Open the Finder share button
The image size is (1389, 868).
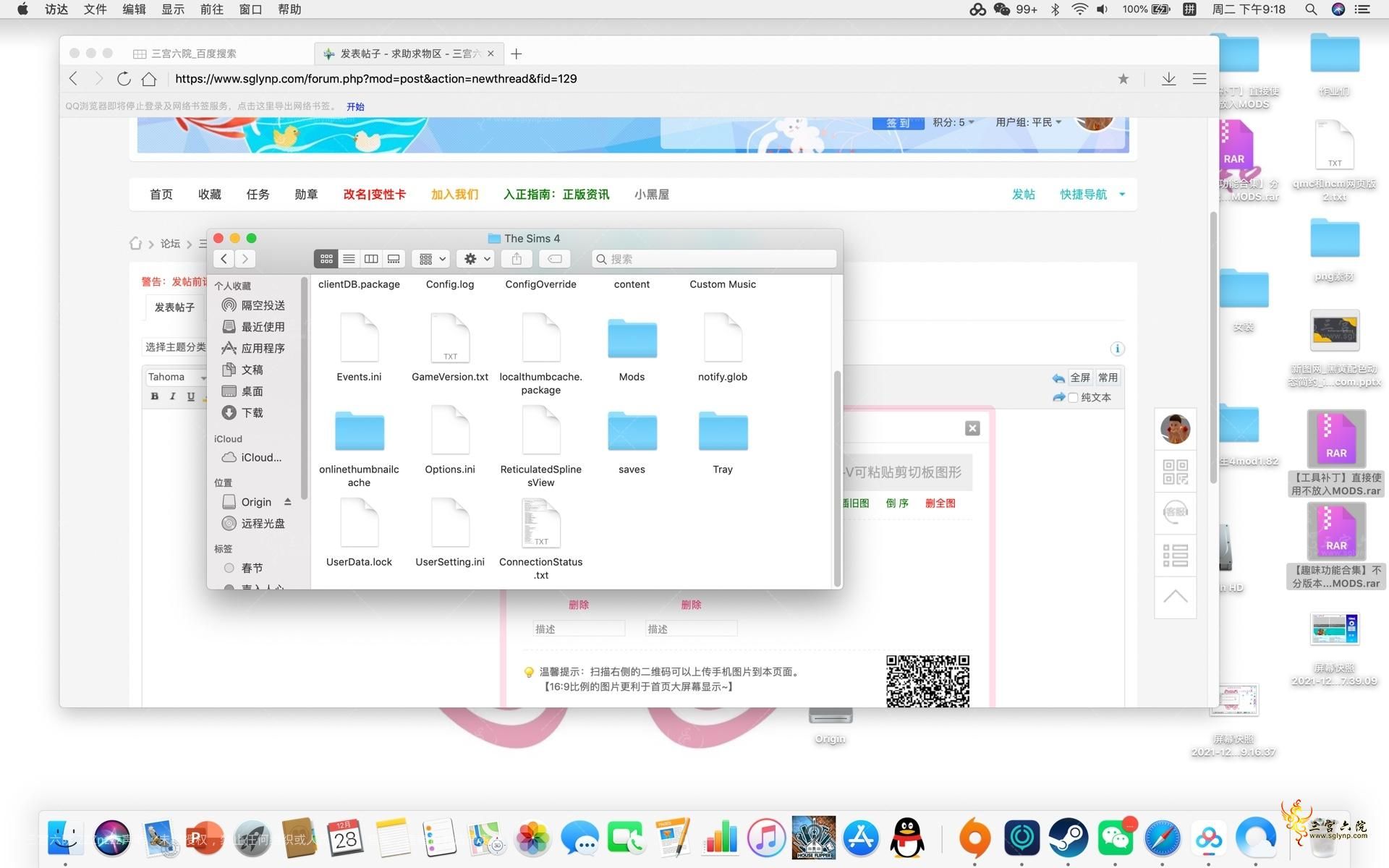517,259
